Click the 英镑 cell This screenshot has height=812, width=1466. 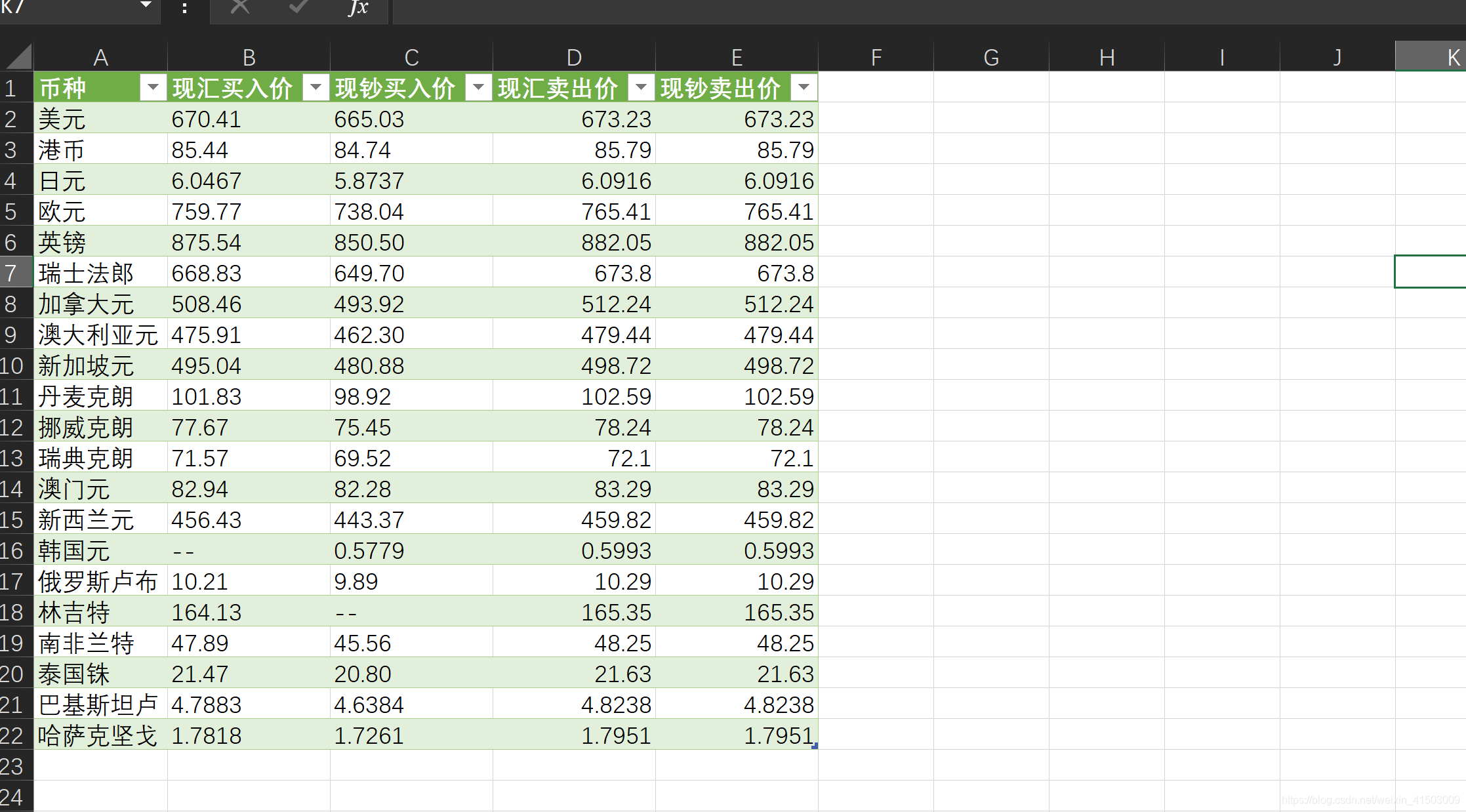point(101,241)
